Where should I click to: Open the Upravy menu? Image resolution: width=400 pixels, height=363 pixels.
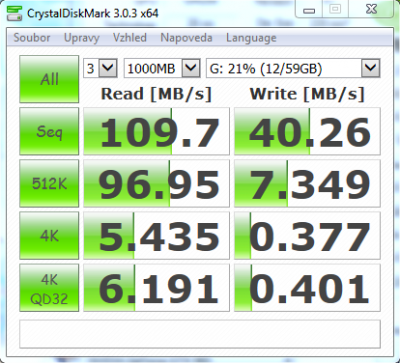82,37
